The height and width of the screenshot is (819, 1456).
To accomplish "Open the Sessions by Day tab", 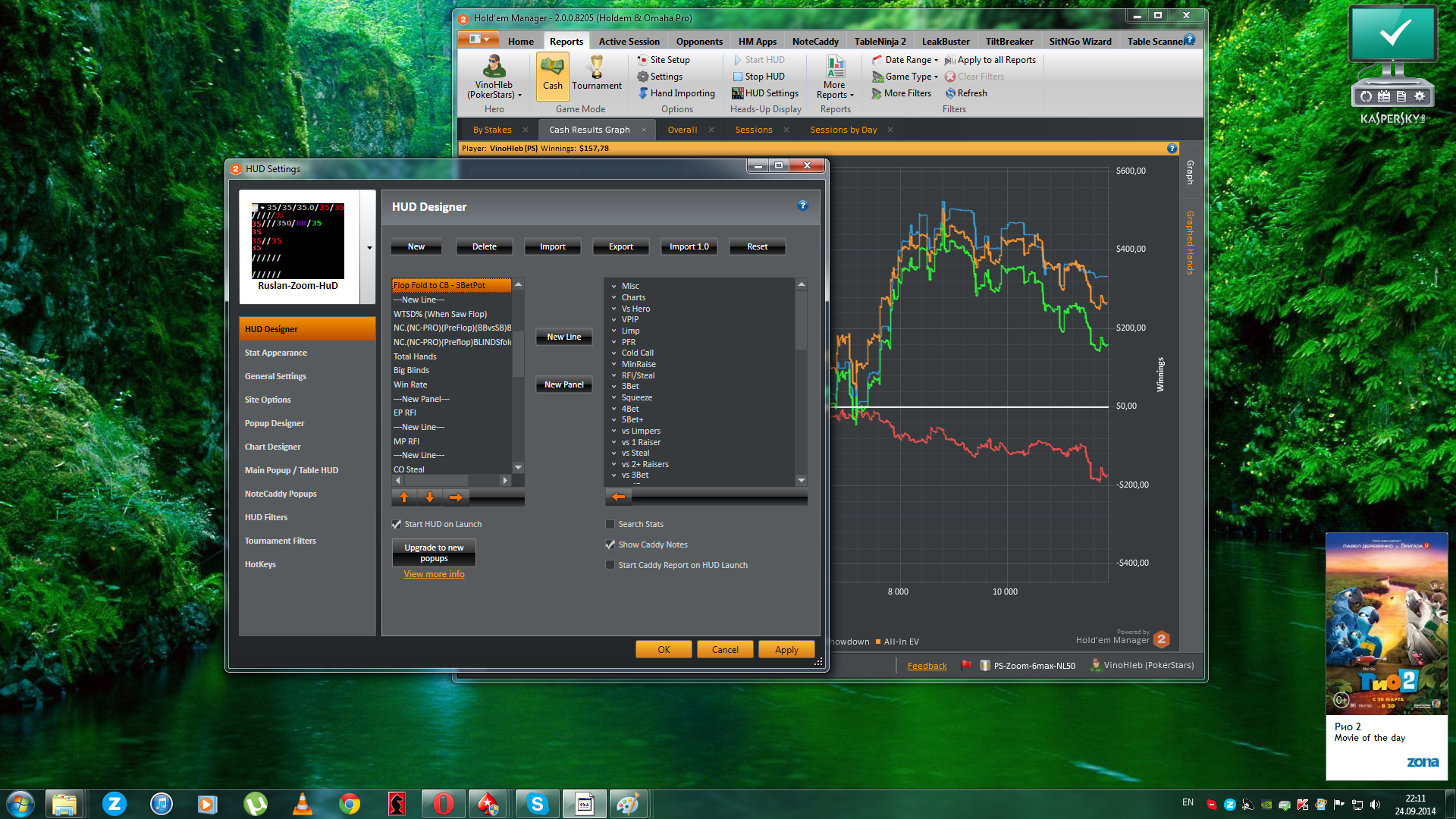I will pyautogui.click(x=843, y=130).
